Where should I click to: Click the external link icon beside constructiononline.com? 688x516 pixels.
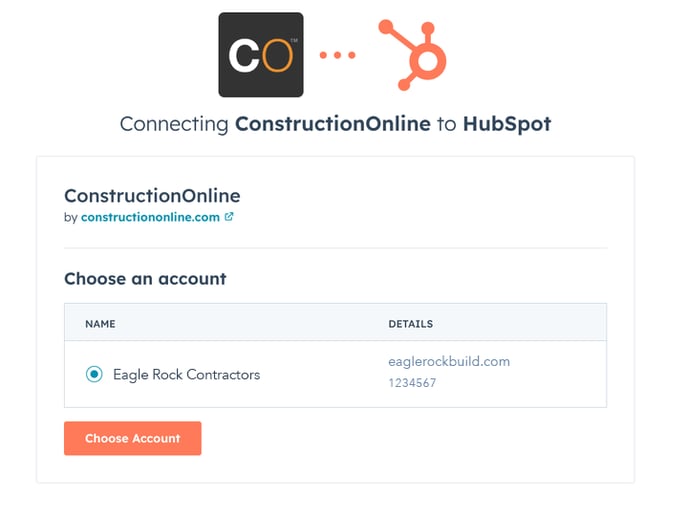[230, 216]
